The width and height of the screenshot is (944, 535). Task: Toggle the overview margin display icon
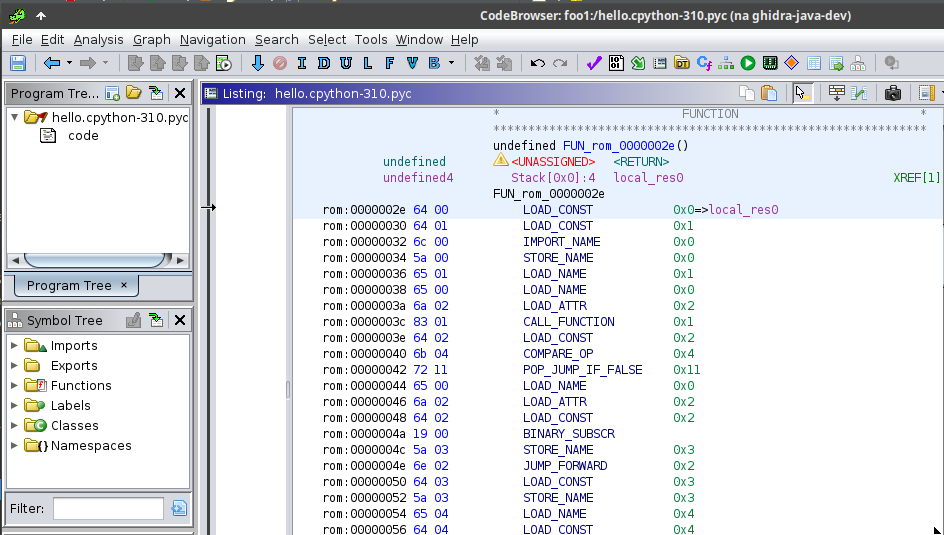pos(926,93)
